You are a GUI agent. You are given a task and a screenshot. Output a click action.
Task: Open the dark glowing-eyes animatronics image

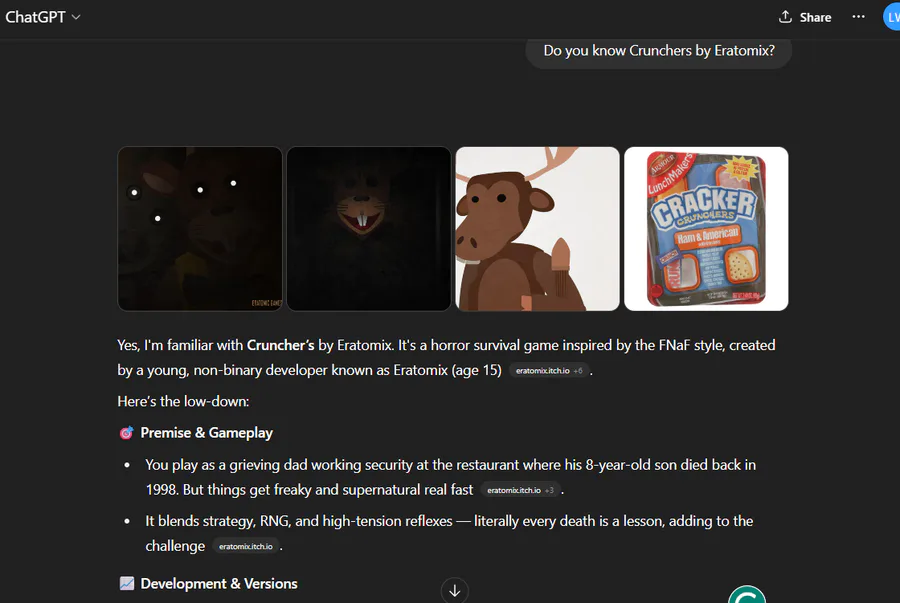point(200,229)
